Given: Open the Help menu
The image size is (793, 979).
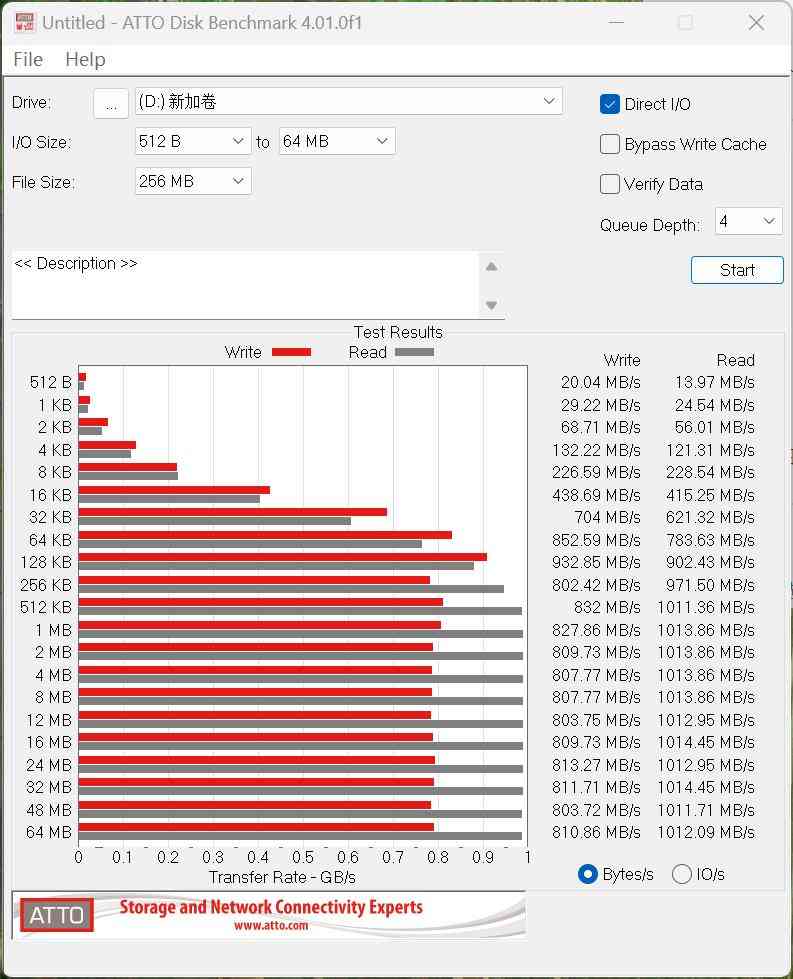Looking at the screenshot, I should [85, 60].
